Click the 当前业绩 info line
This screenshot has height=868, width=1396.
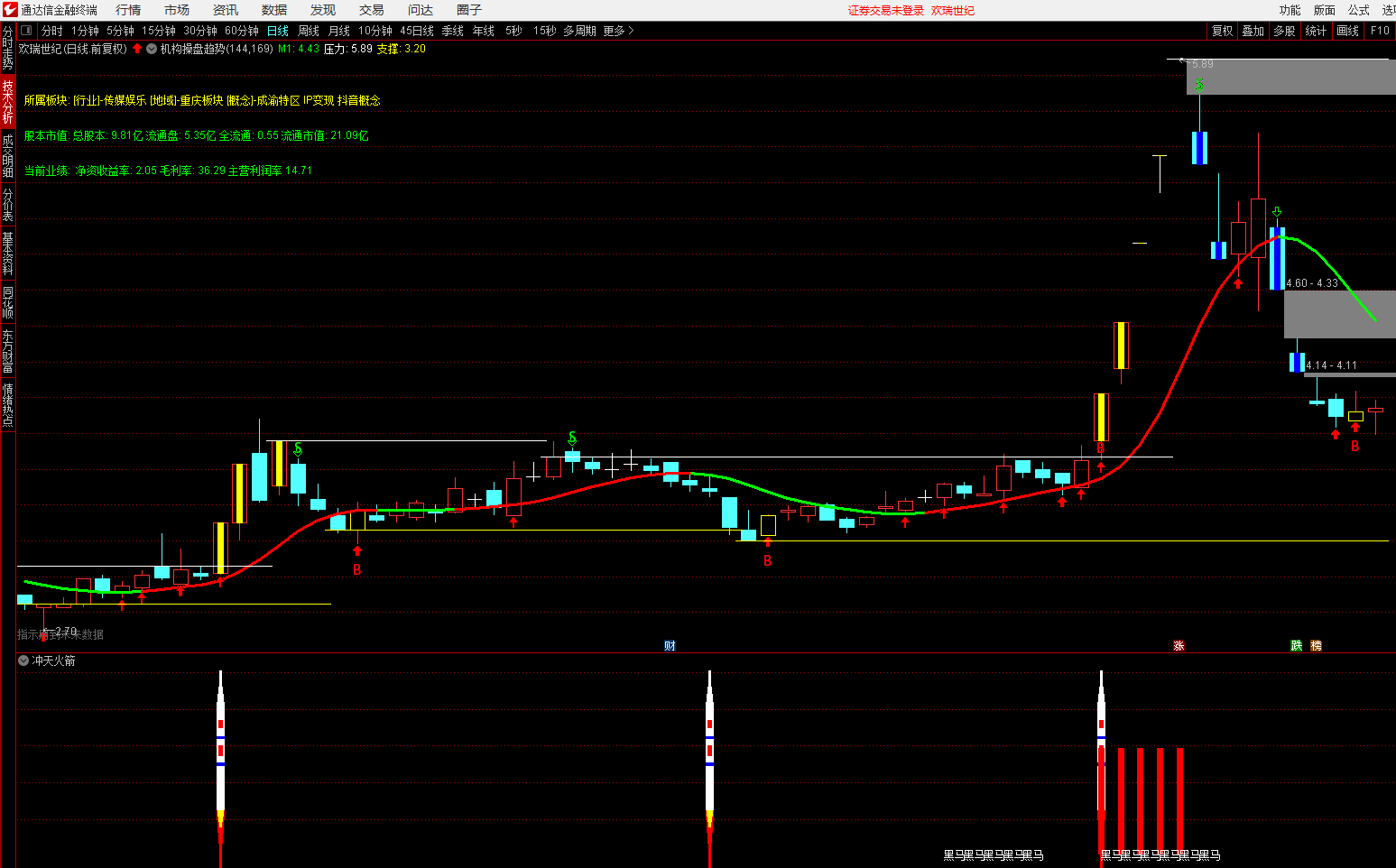point(168,170)
